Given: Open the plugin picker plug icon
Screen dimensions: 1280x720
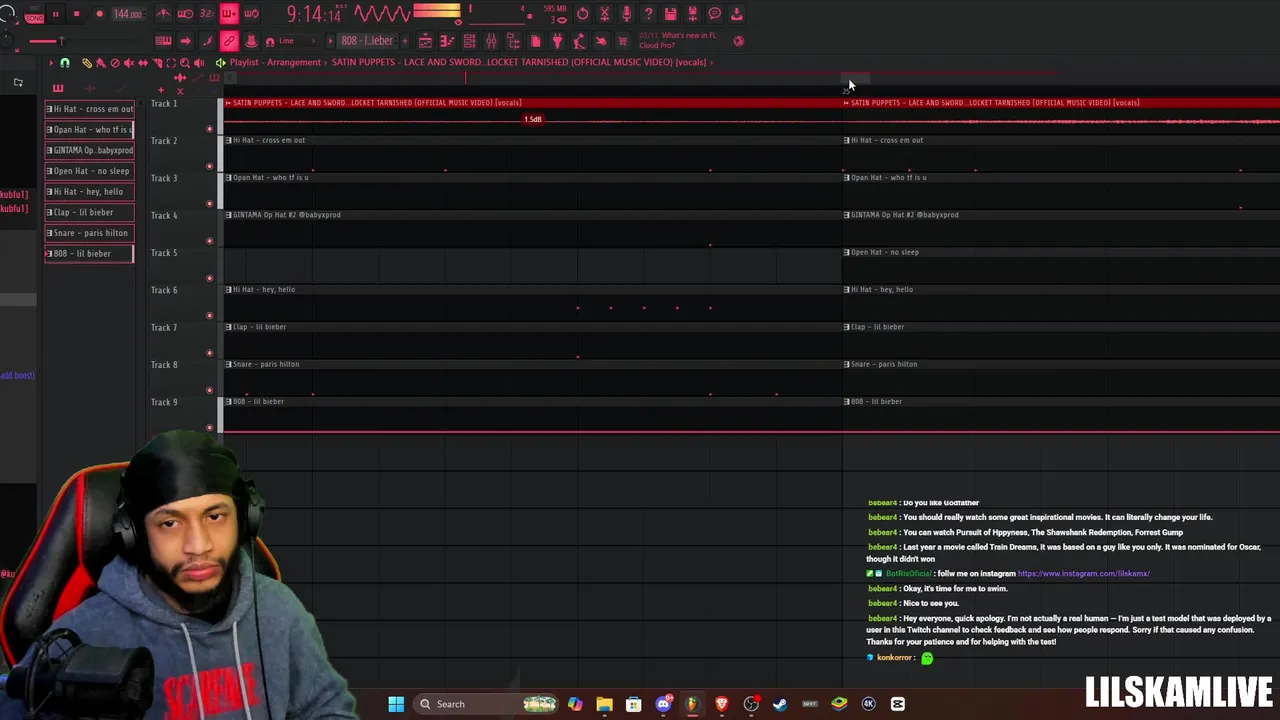Looking at the screenshot, I should pyautogui.click(x=557, y=41).
